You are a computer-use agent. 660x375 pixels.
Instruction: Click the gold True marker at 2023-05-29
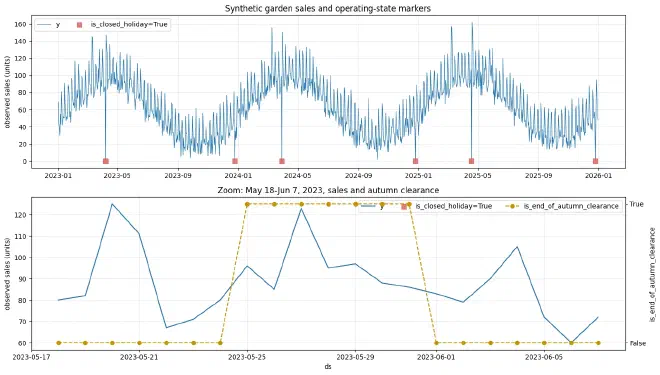click(356, 204)
